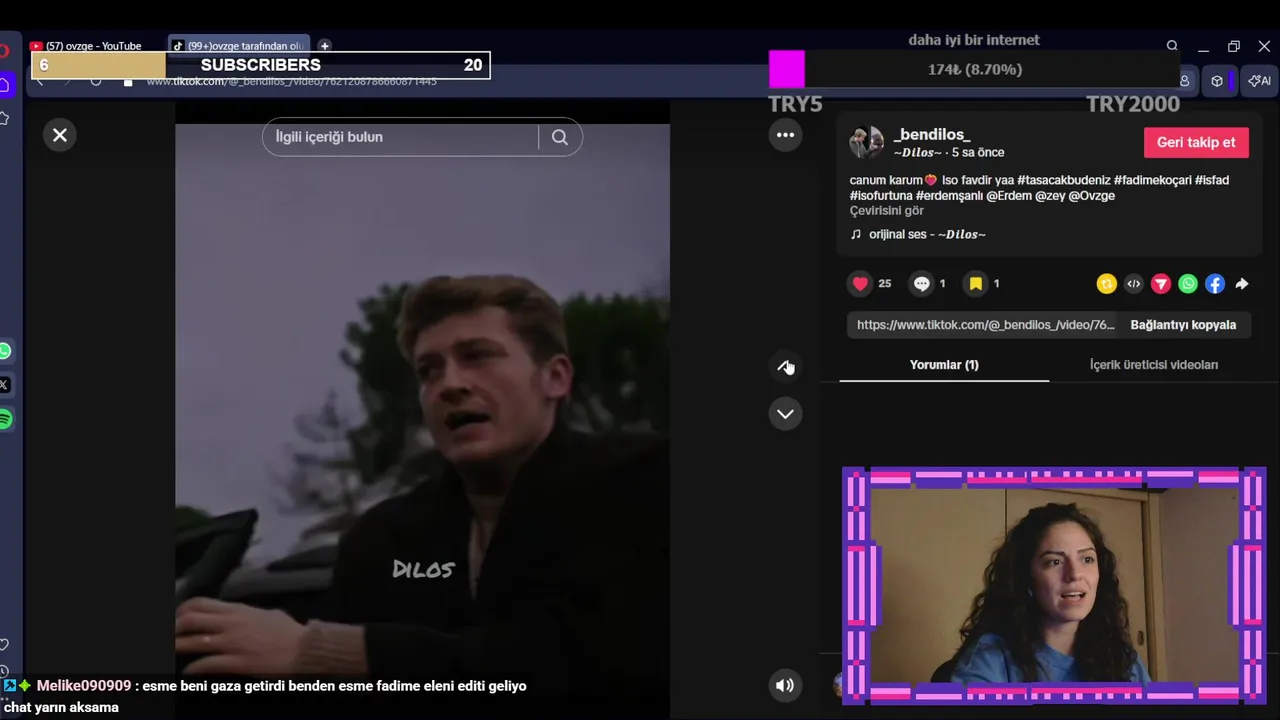
Task: Switch to 'Yorumlar (1)' tab
Action: 944,365
